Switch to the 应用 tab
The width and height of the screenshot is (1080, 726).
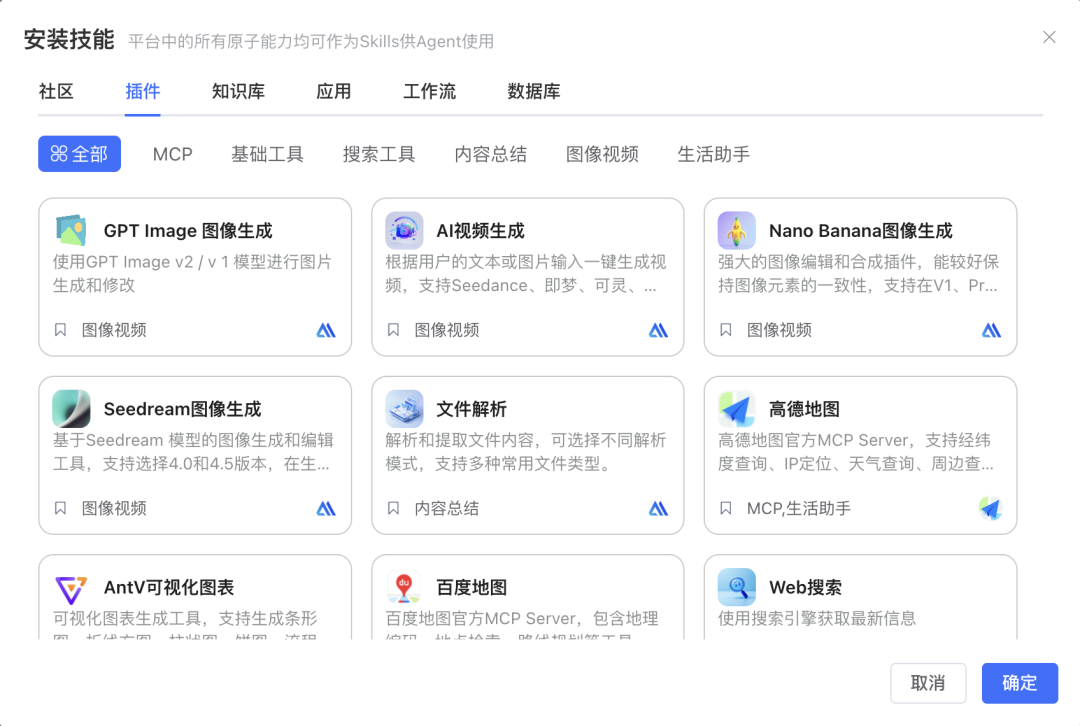[x=333, y=92]
